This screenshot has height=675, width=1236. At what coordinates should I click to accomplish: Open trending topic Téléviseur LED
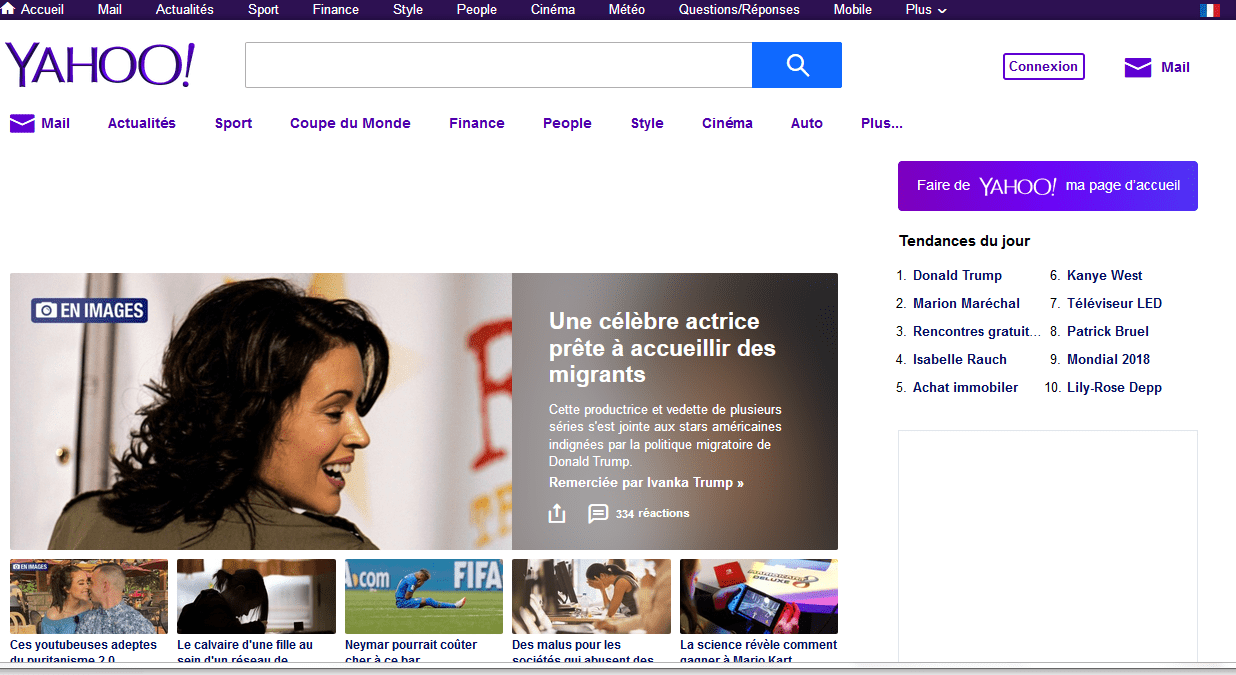tap(1115, 303)
